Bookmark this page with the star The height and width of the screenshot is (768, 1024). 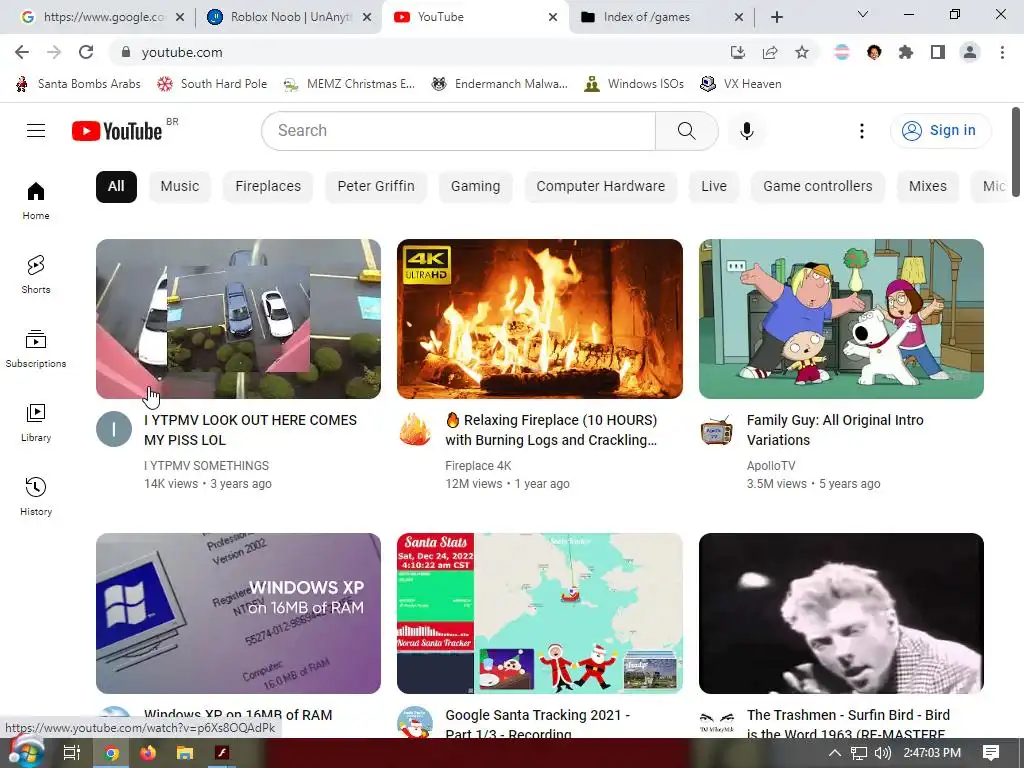pyautogui.click(x=802, y=52)
